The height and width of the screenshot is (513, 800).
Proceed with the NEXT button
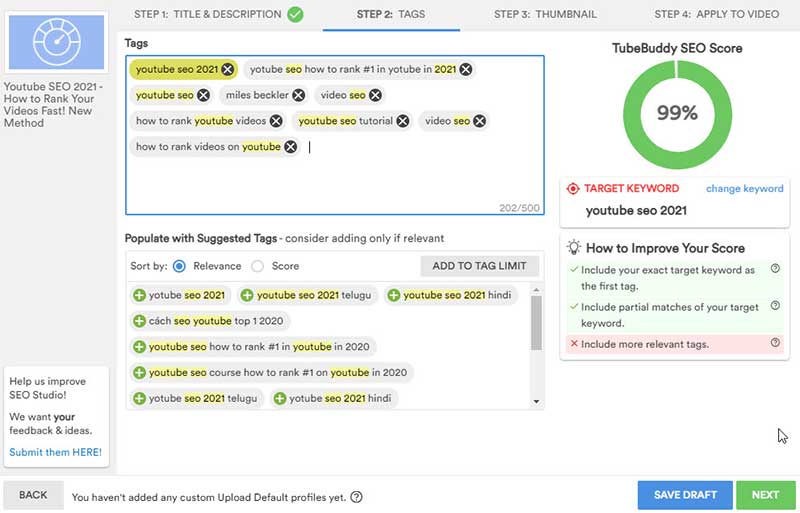tap(765, 495)
